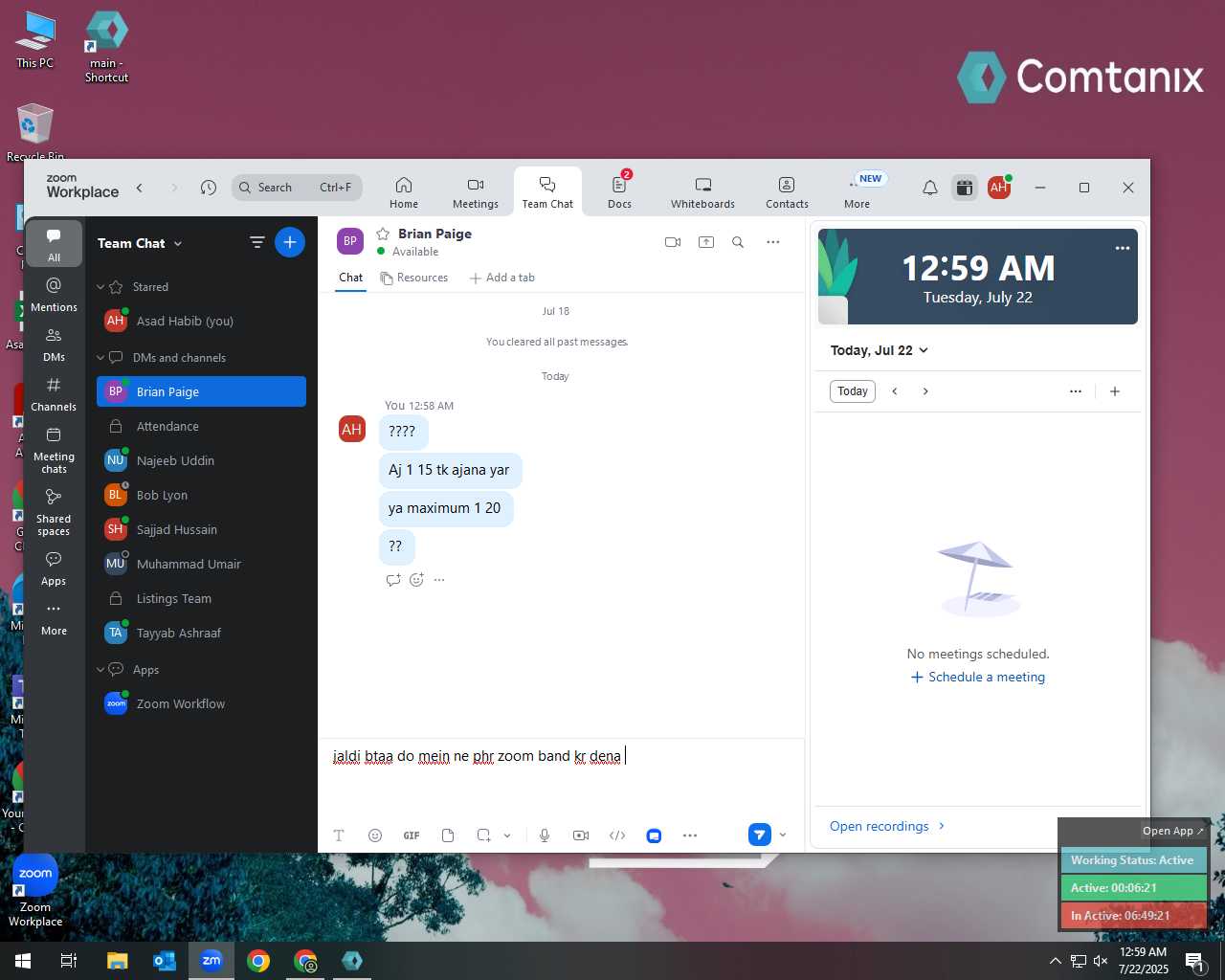This screenshot has width=1225, height=980.
Task: Open chat header more options ellipsis
Action: click(x=773, y=242)
